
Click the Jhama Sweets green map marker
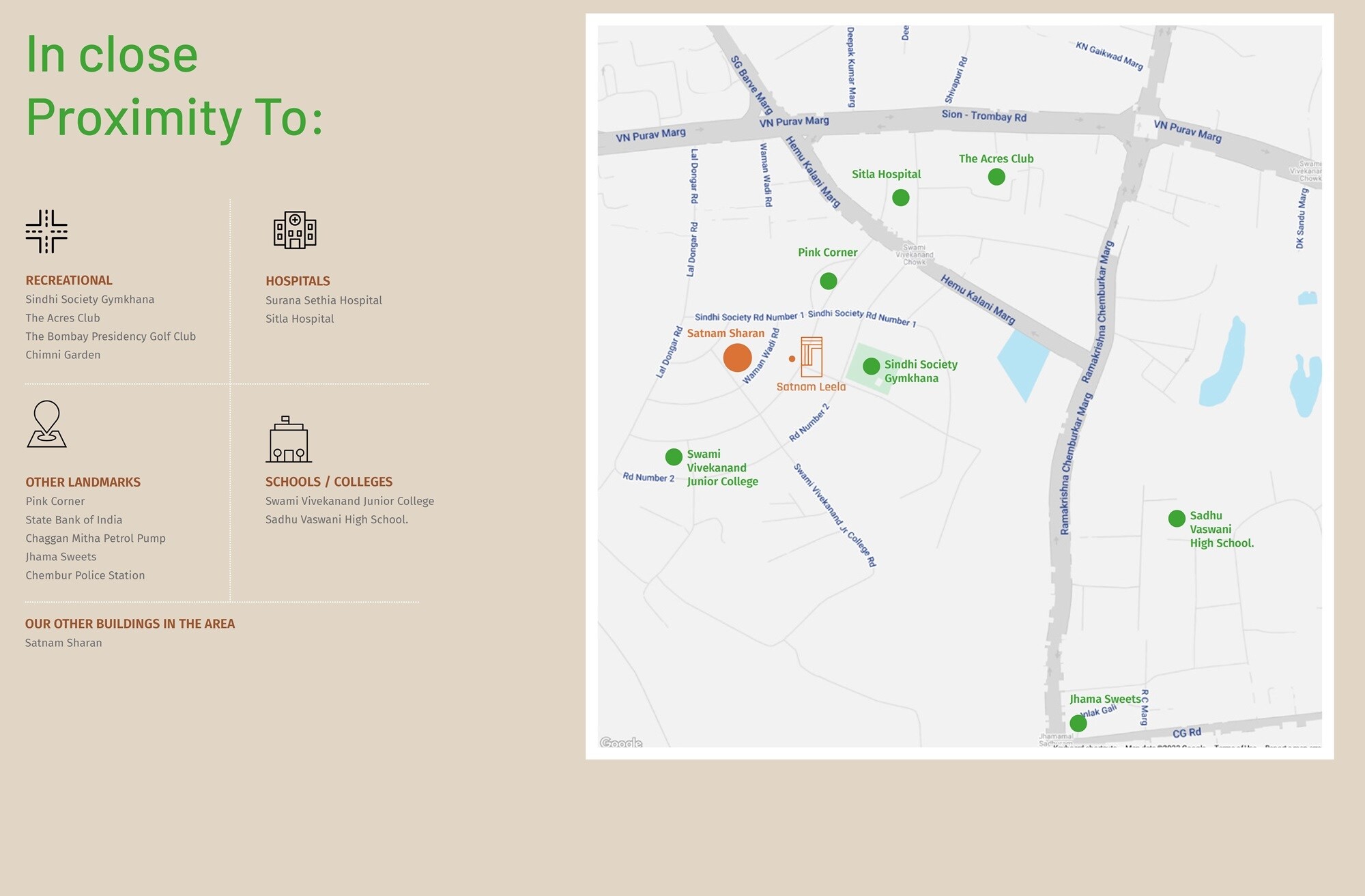point(1078,723)
